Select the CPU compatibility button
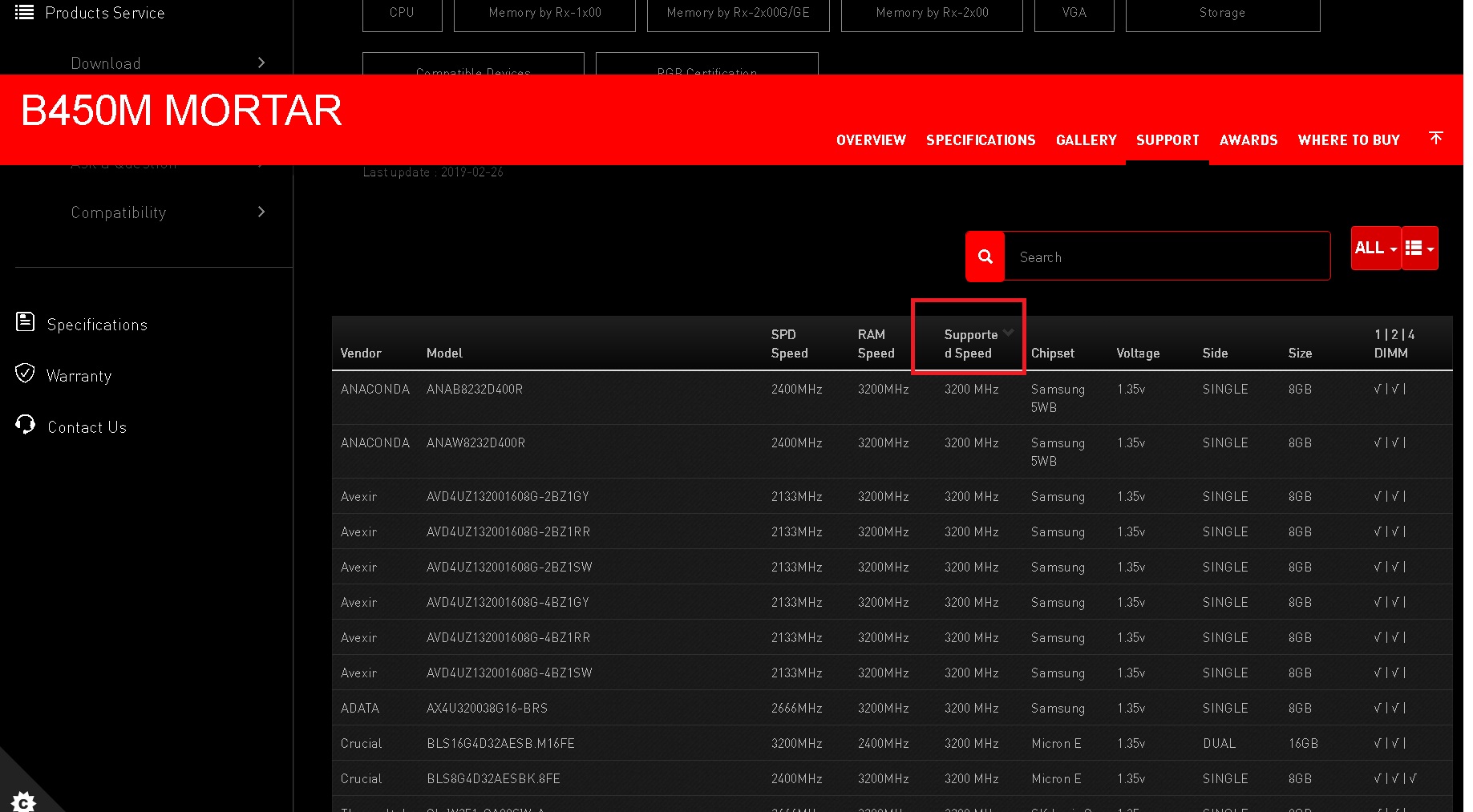1473x812 pixels. click(402, 14)
